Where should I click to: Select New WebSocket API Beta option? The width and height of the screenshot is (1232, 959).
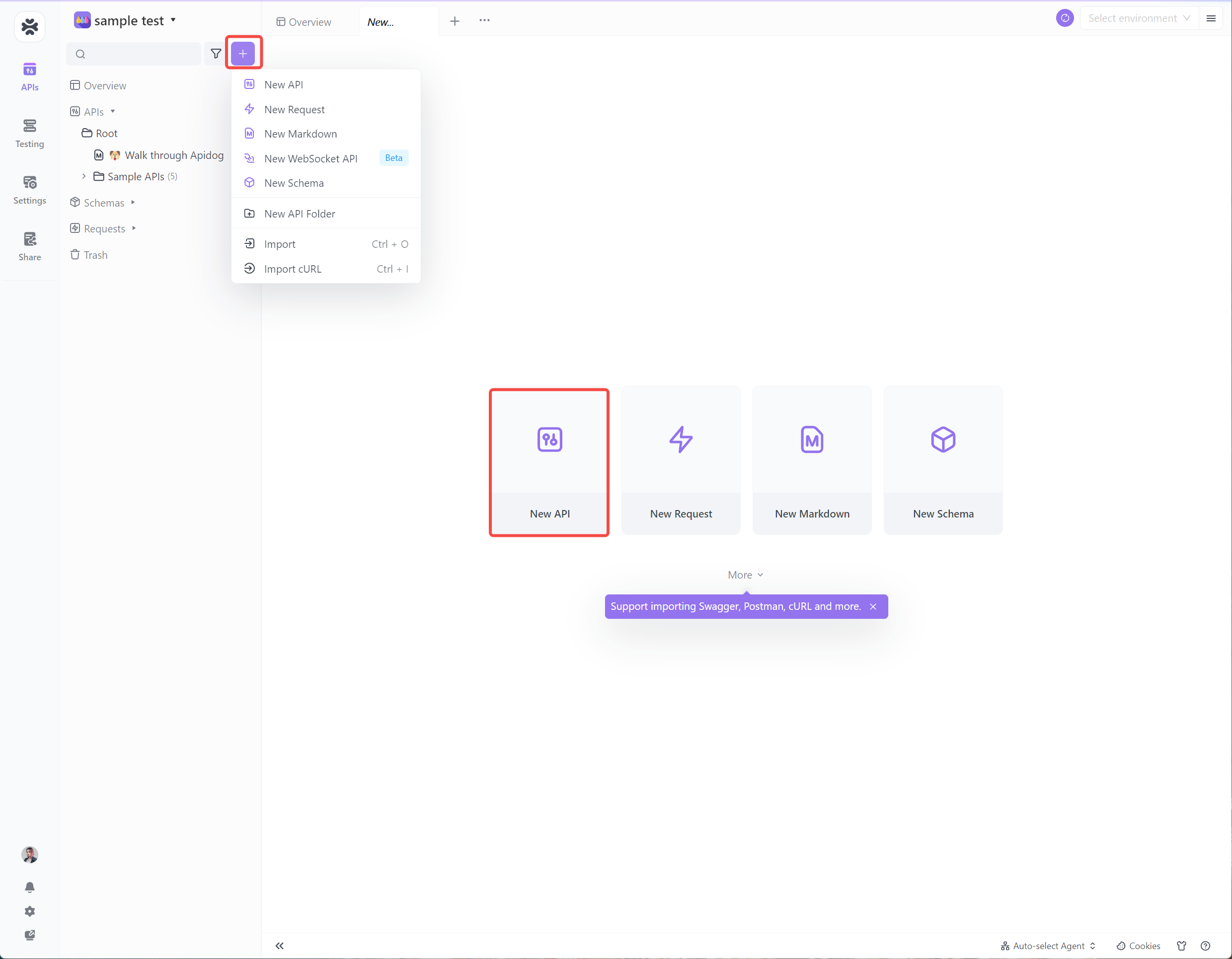[310, 158]
